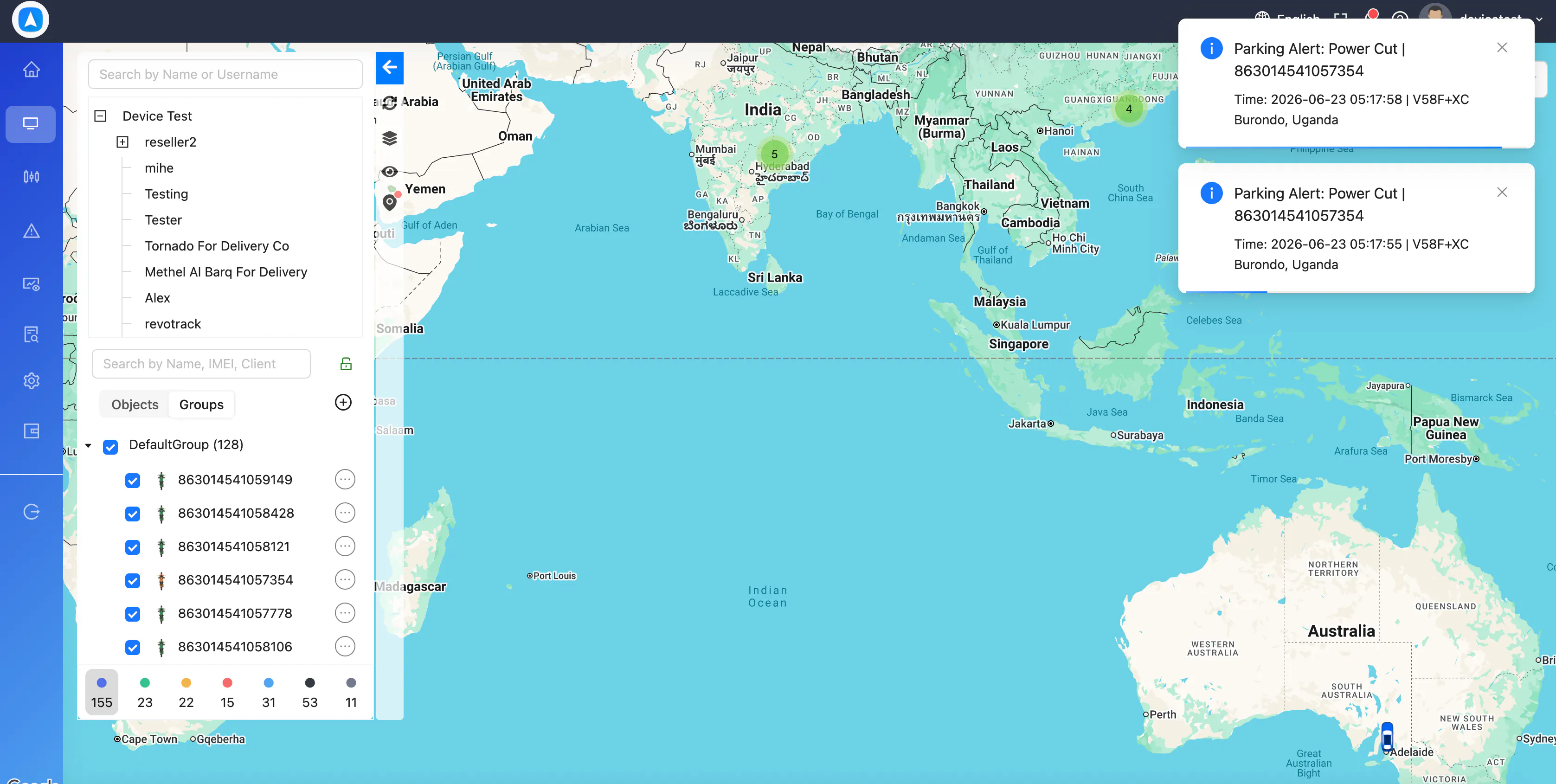
Task: Add a new group with the plus icon
Action: pyautogui.click(x=343, y=402)
